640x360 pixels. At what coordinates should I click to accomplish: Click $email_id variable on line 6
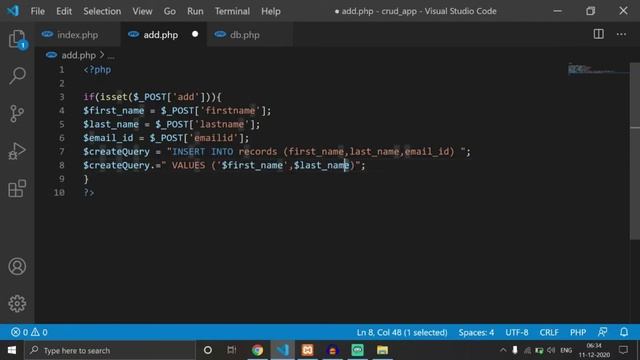click(108, 138)
